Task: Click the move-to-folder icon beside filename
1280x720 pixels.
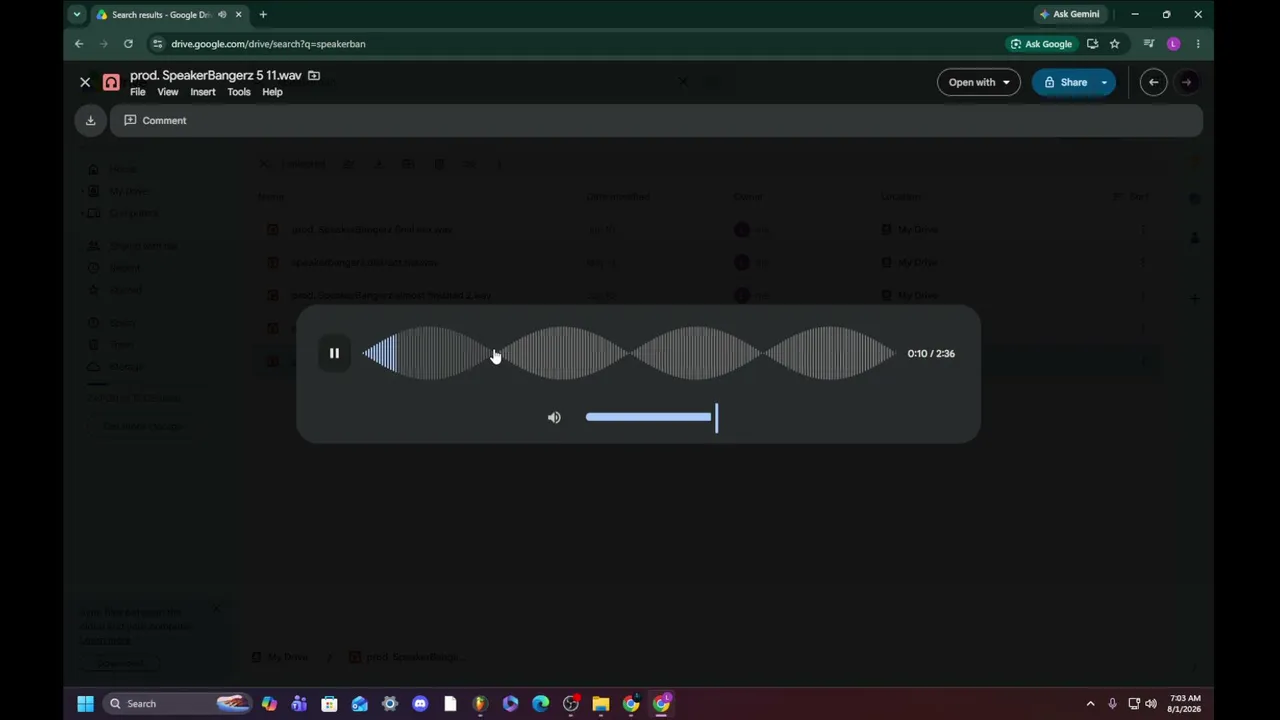Action: 314,75
